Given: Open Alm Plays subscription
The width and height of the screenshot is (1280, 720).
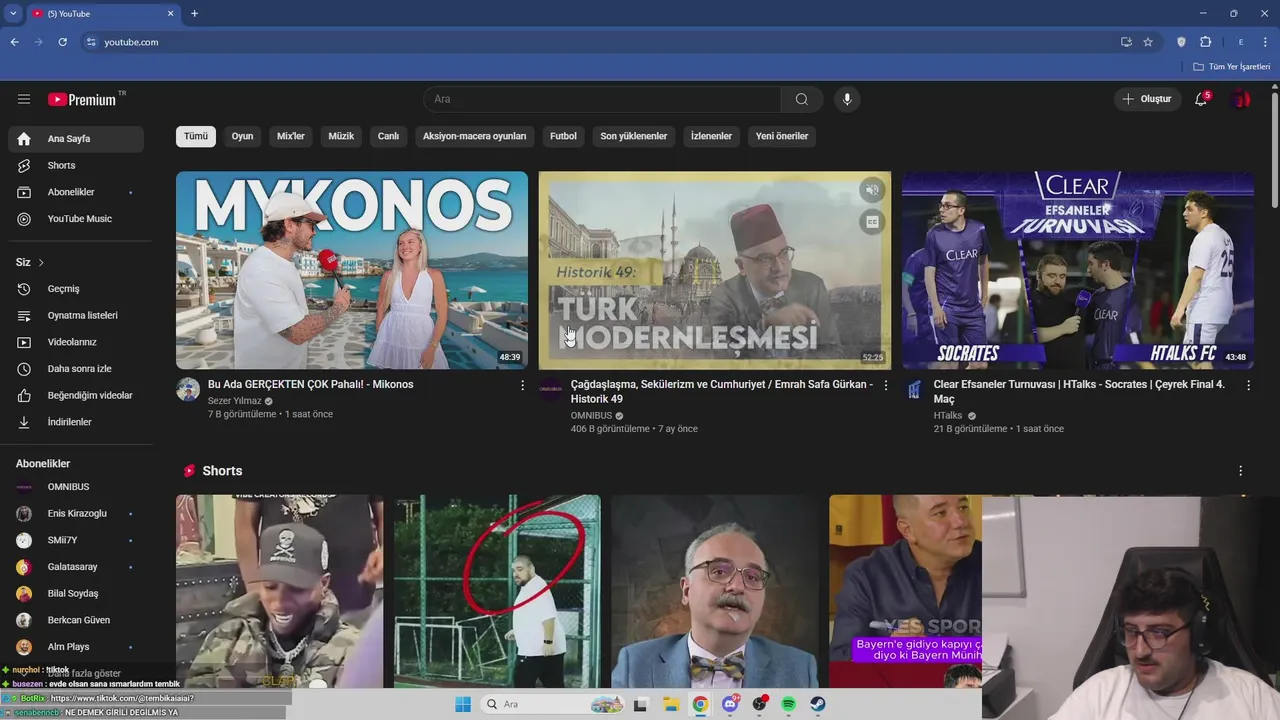Looking at the screenshot, I should click(x=76, y=647).
